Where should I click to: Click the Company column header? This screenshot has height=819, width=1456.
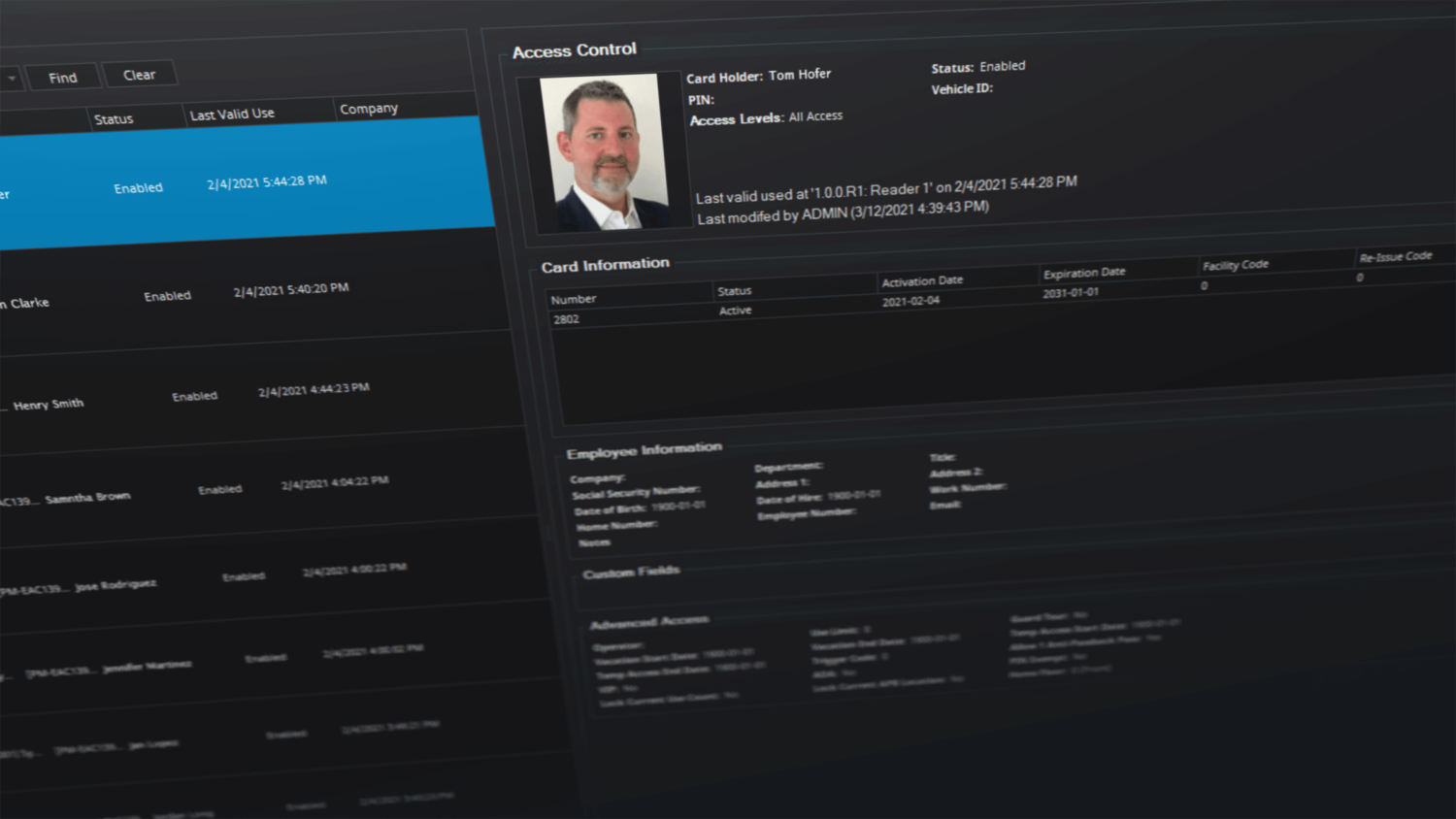click(x=370, y=108)
